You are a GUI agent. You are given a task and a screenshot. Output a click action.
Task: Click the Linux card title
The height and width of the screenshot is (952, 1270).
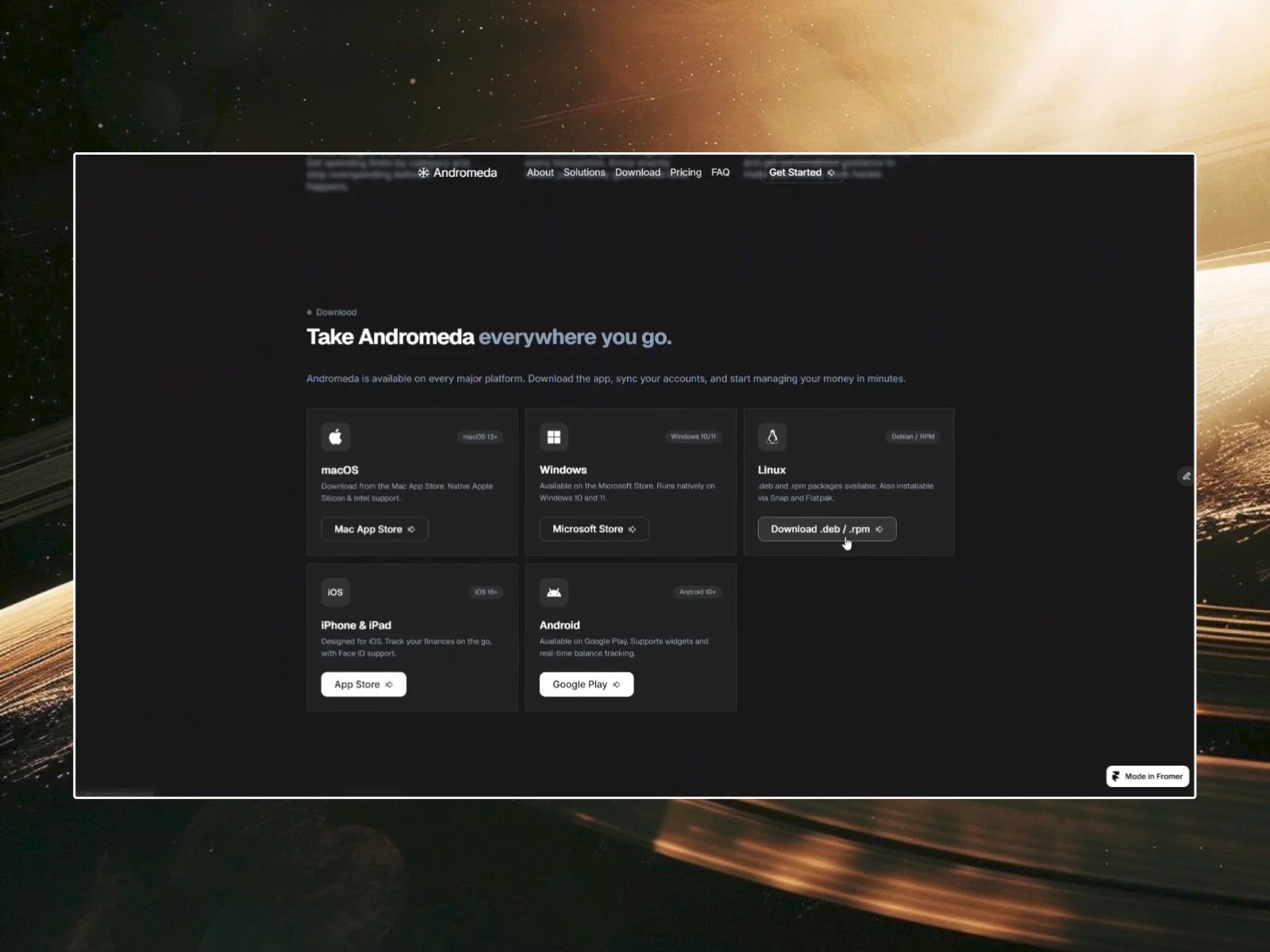[x=772, y=470]
